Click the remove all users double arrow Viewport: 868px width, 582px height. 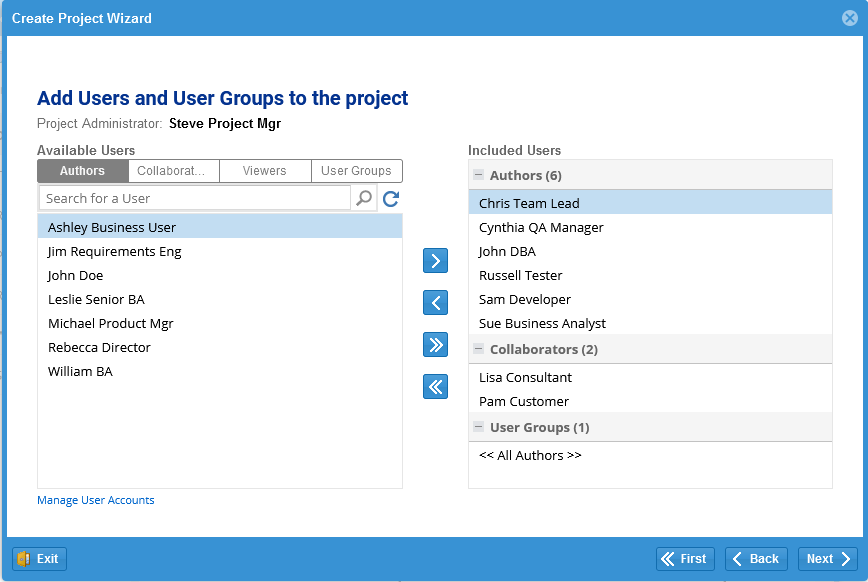coord(435,387)
